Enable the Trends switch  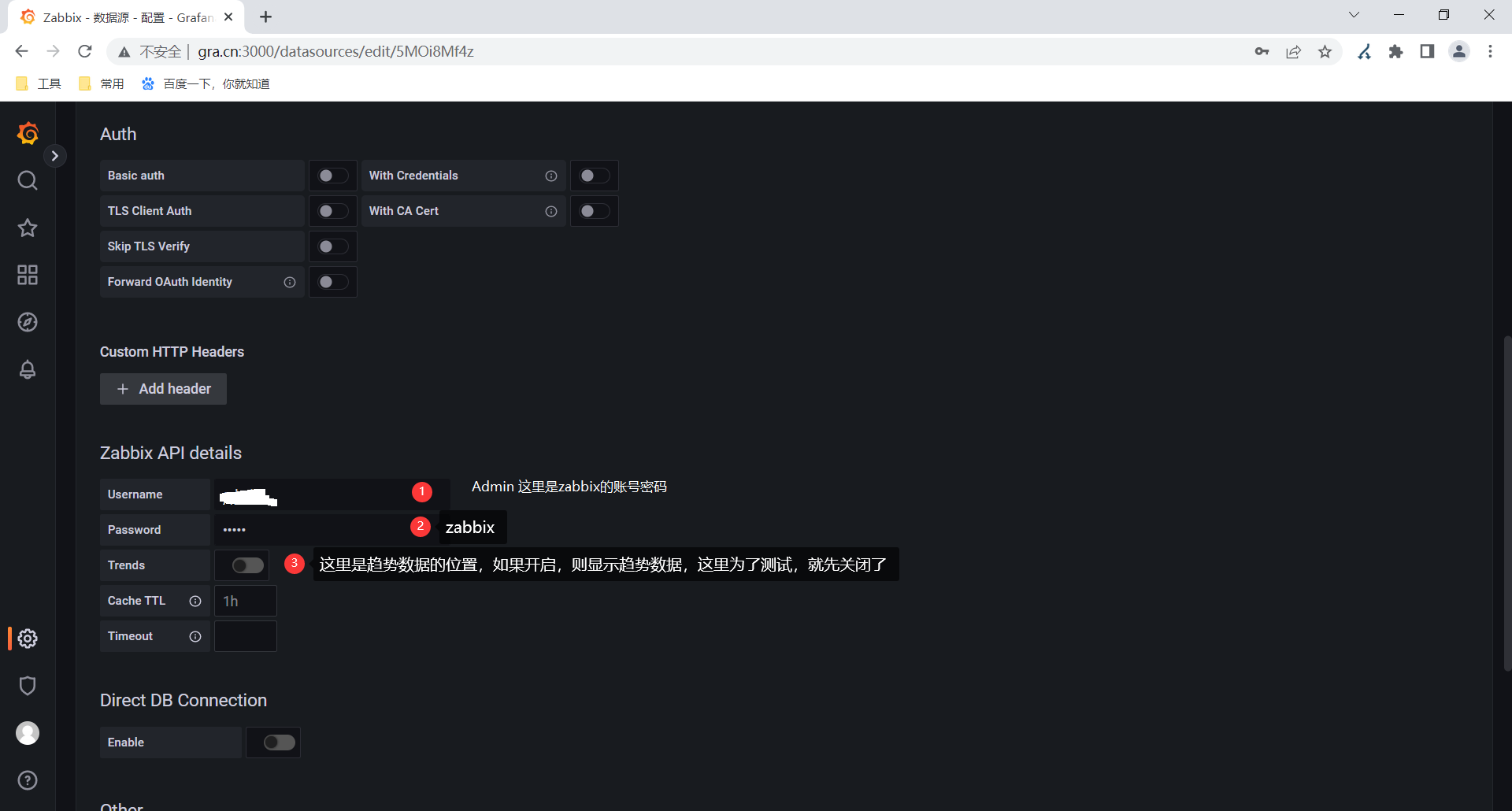pos(248,565)
